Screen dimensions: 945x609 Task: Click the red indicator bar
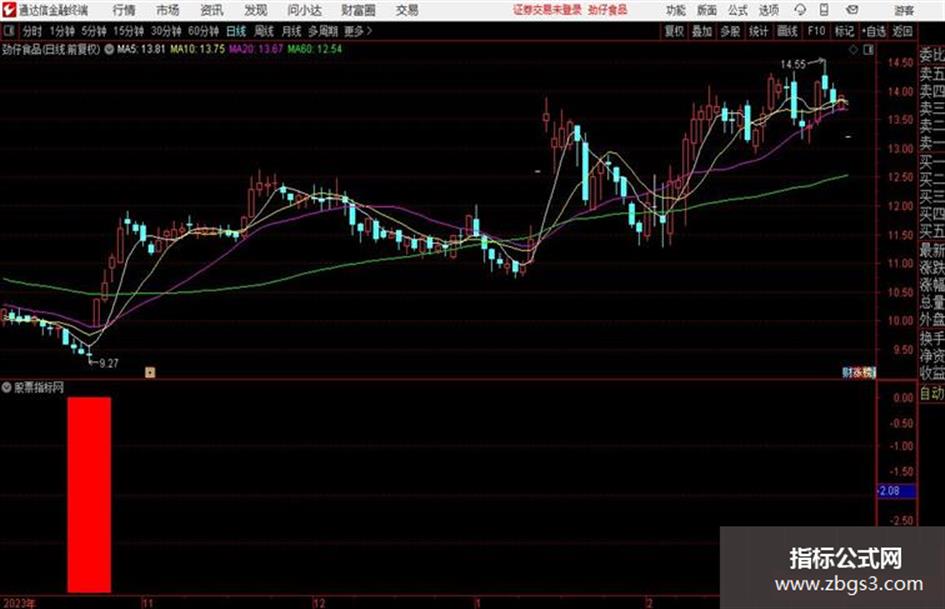pos(89,494)
